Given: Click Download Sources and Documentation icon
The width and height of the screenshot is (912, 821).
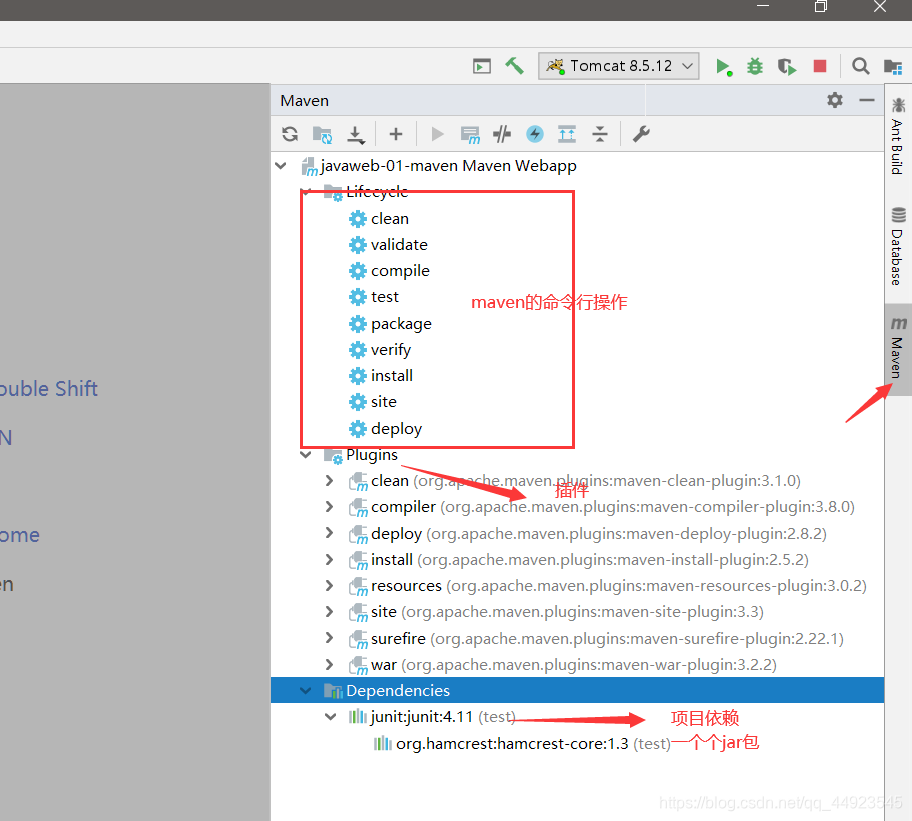Looking at the screenshot, I should [355, 134].
